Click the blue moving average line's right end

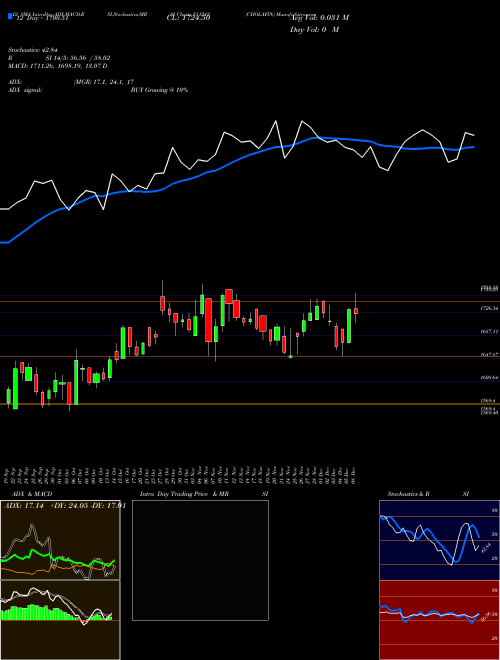click(473, 147)
